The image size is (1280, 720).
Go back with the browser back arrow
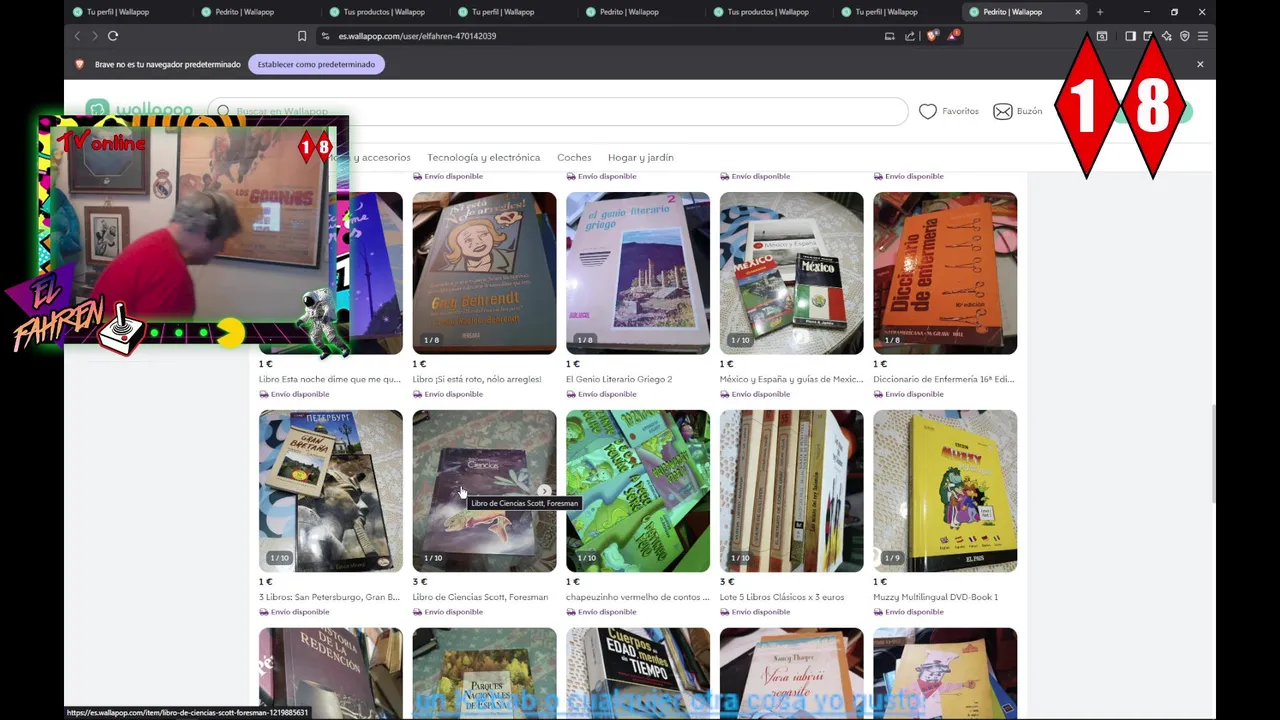coord(77,36)
